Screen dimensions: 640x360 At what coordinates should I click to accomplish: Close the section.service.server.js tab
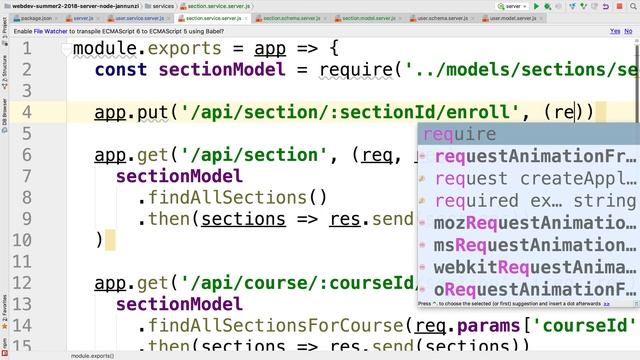click(246, 18)
